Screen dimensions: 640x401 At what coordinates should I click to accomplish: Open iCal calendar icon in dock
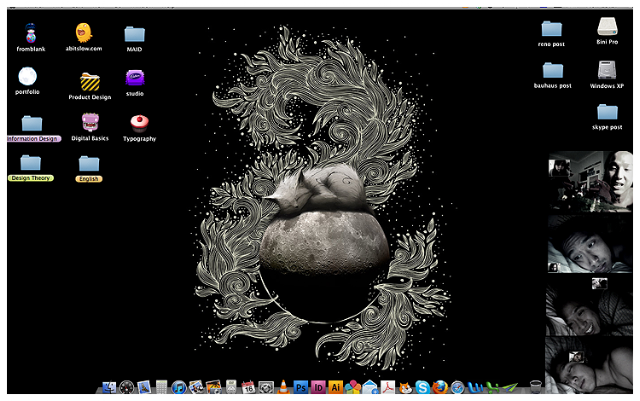(x=248, y=387)
